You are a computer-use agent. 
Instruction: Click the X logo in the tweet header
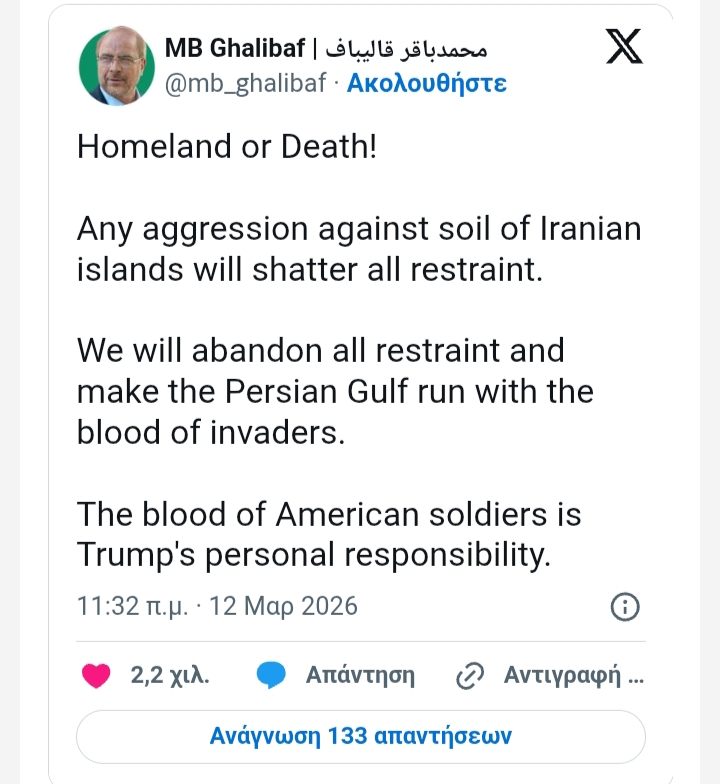(624, 47)
